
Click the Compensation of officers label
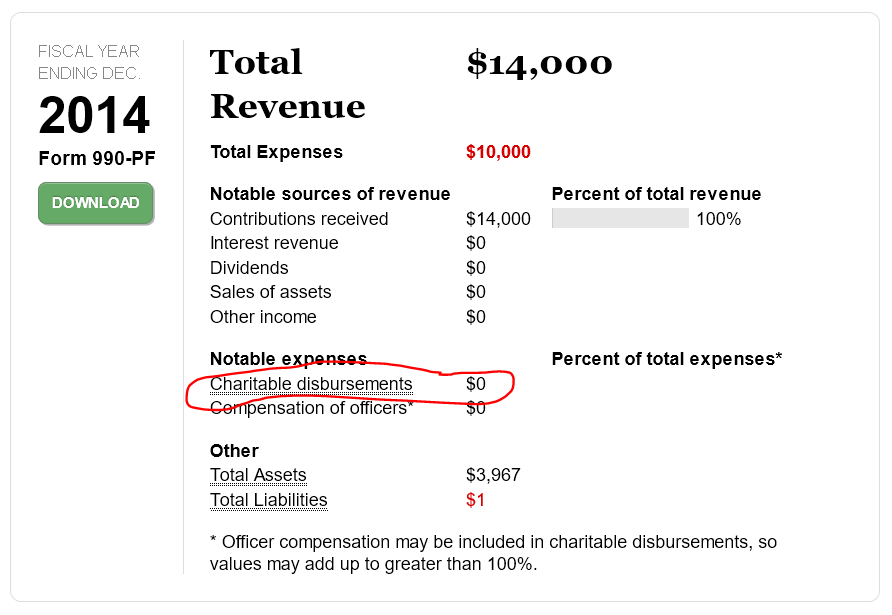312,408
